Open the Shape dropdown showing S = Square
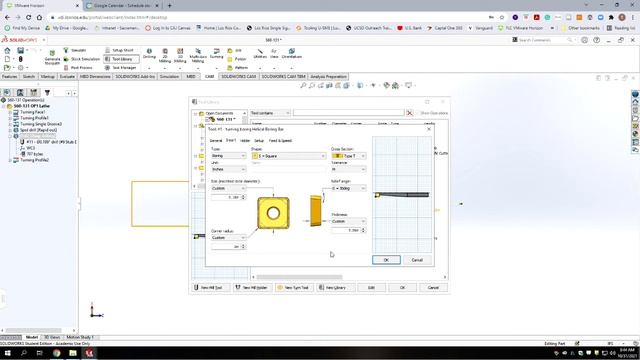The image size is (640, 360). click(x=289, y=156)
